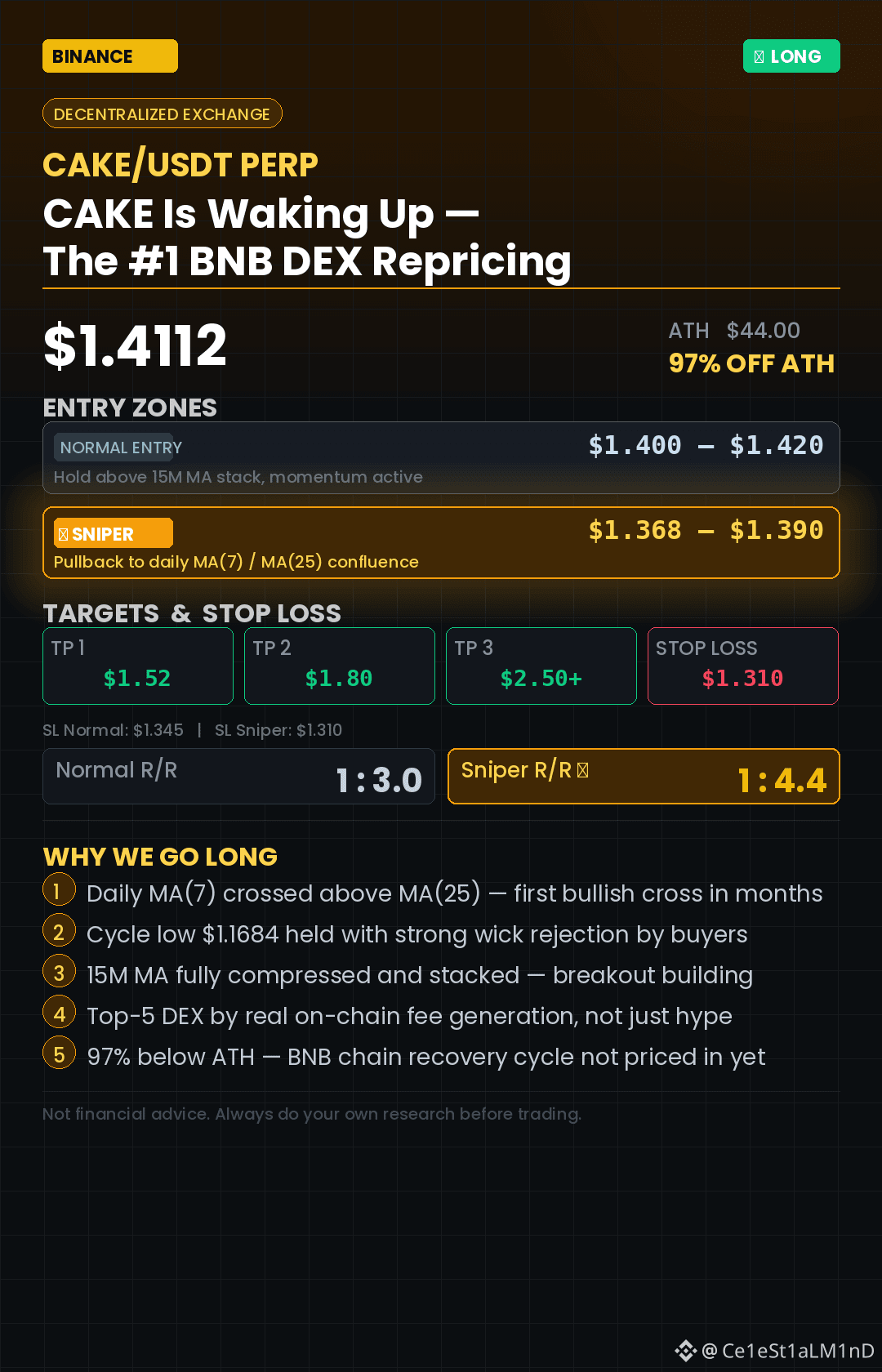
Task: Click the numbered circle 4 icon
Action: click(x=59, y=1013)
